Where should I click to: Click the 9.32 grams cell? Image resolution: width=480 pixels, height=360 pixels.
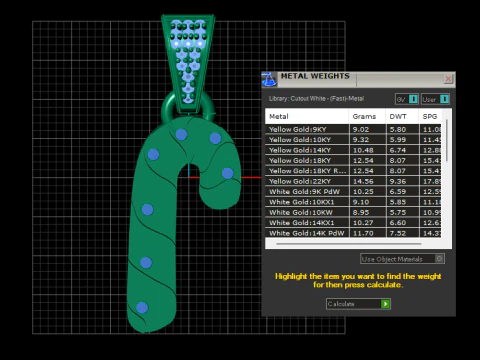click(367, 140)
